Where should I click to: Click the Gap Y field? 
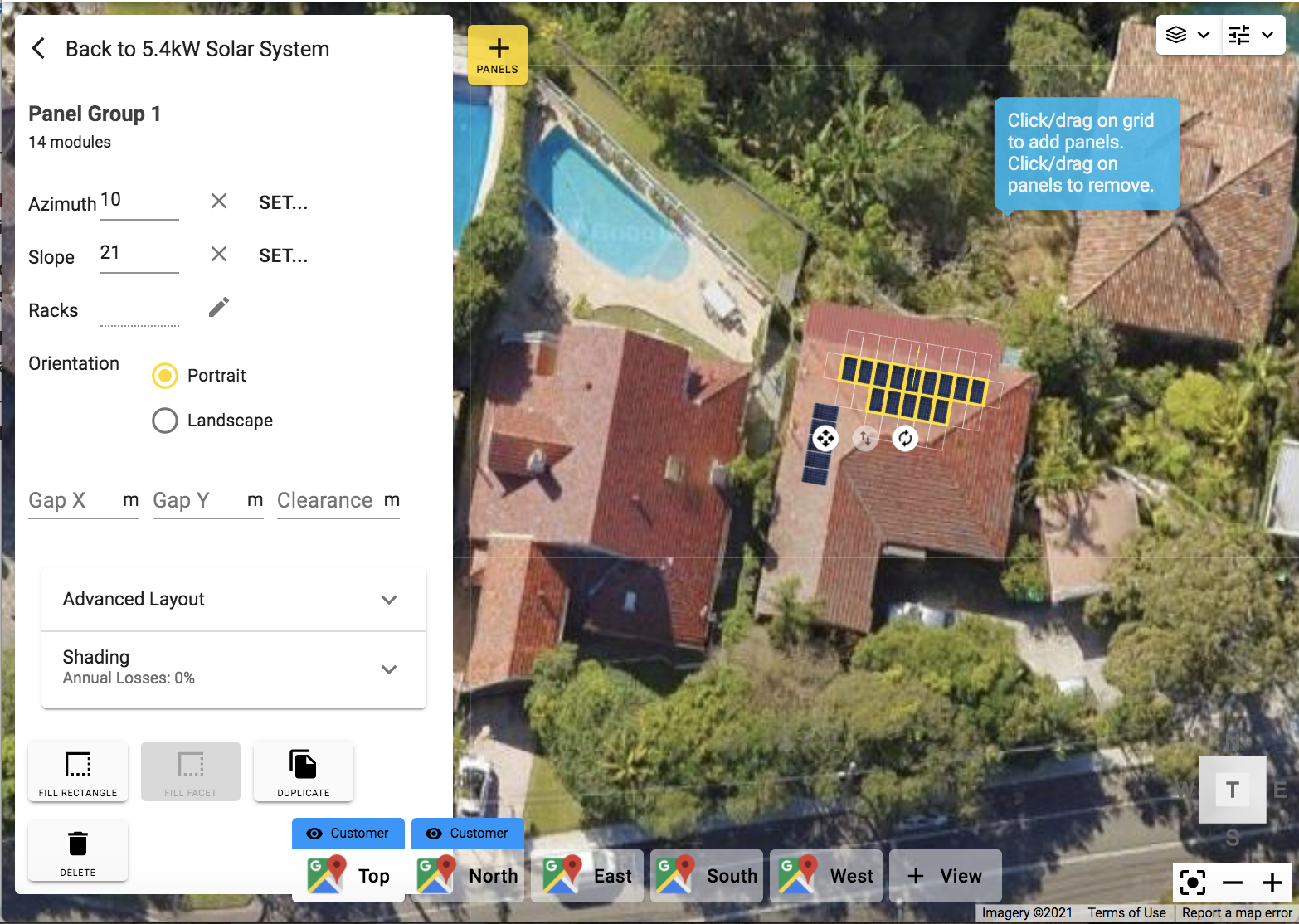point(208,501)
